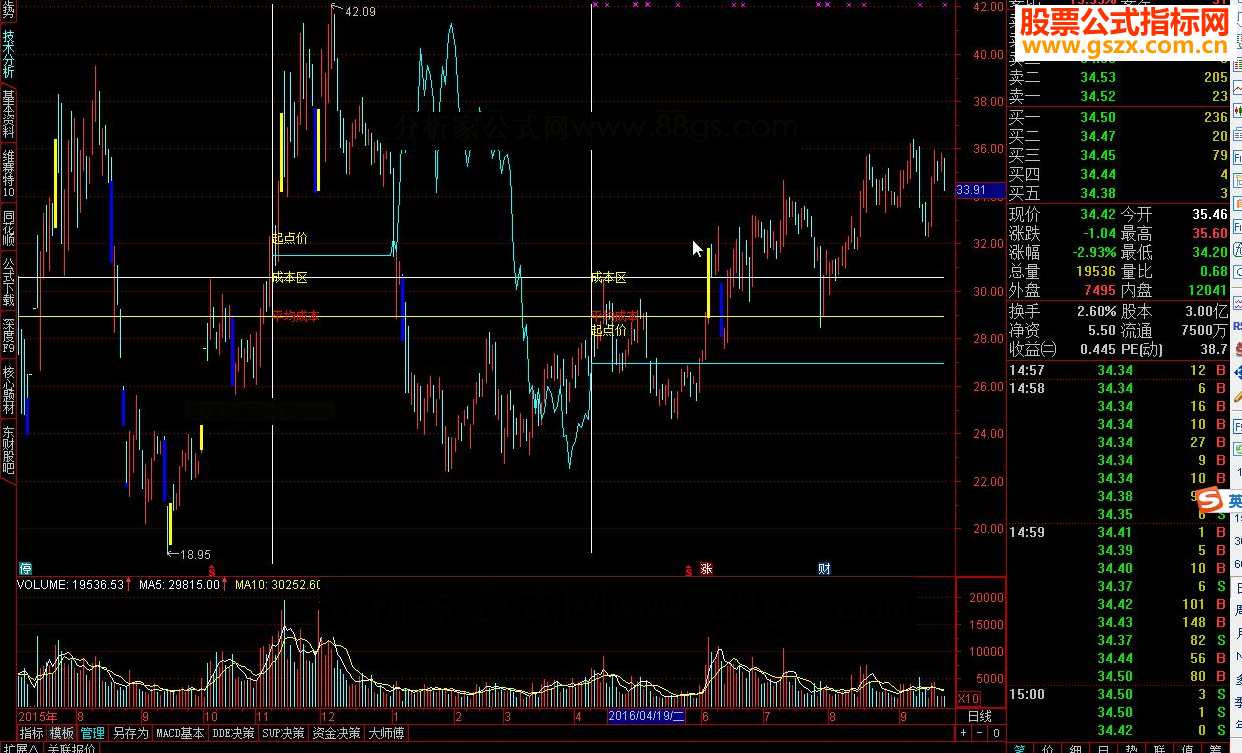Click the 18.95 low price label
Screen dimensions: 1242x753
(195, 554)
